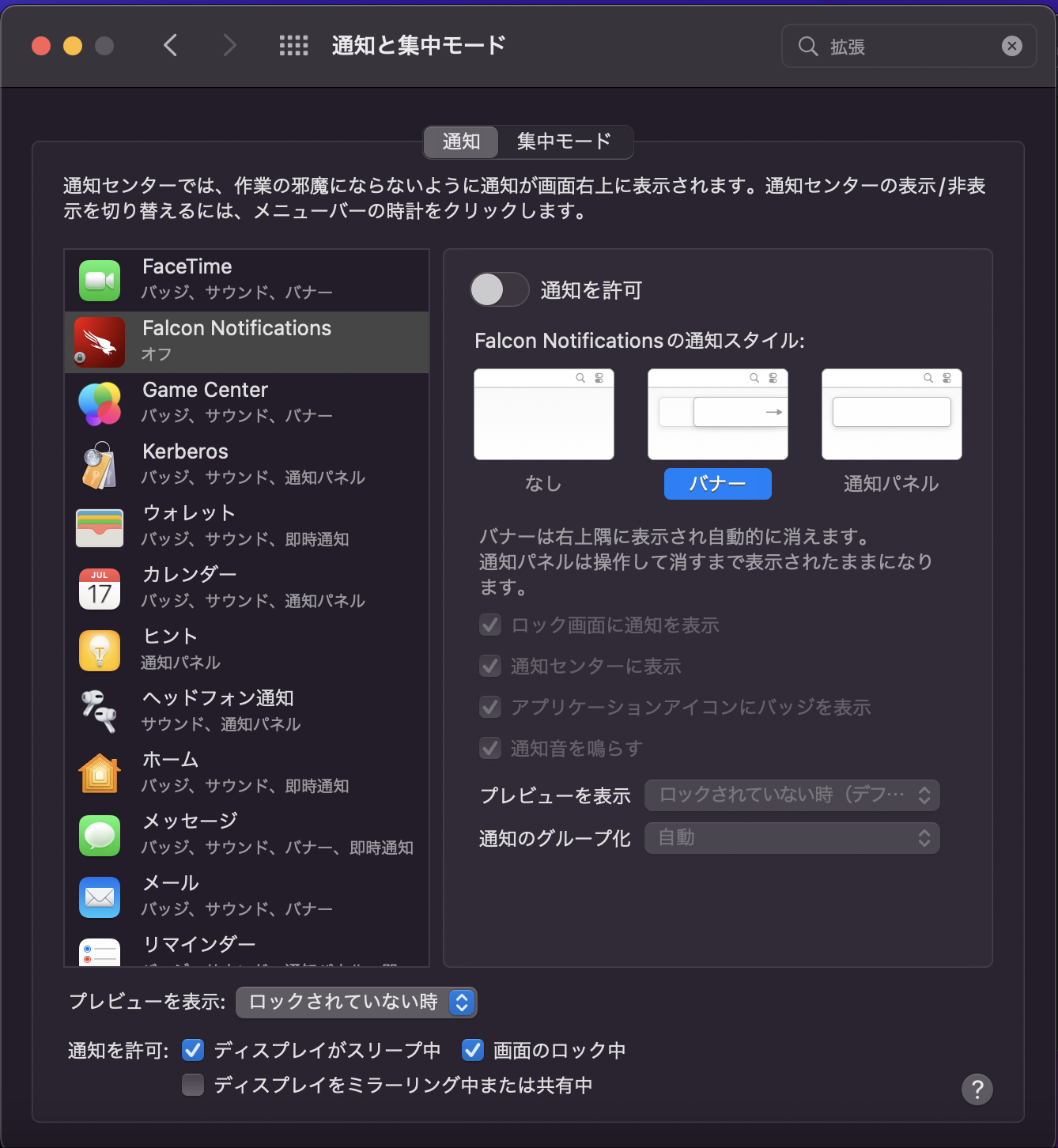This screenshot has height=1148, width=1058.
Task: Toggle ロック画面に通知を表示 checkbox
Action: coord(490,625)
